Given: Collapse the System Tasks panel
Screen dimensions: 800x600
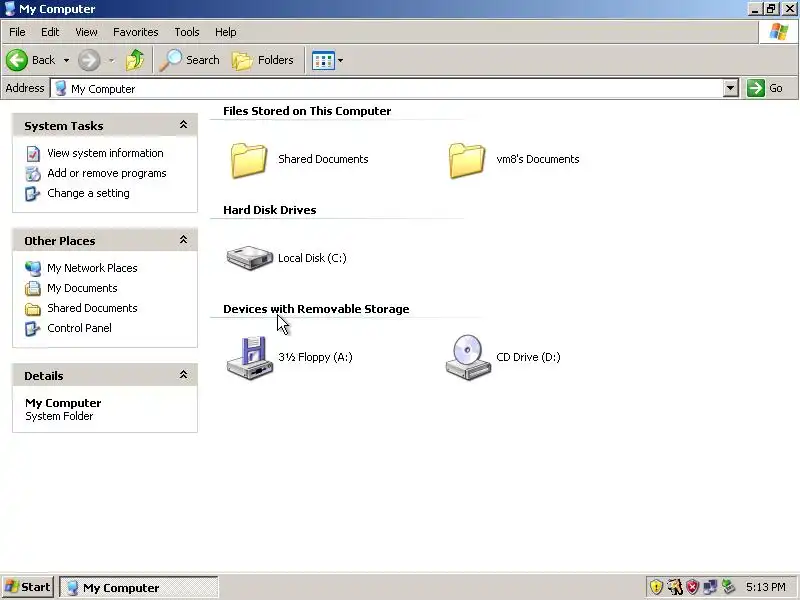Looking at the screenshot, I should coord(183,125).
